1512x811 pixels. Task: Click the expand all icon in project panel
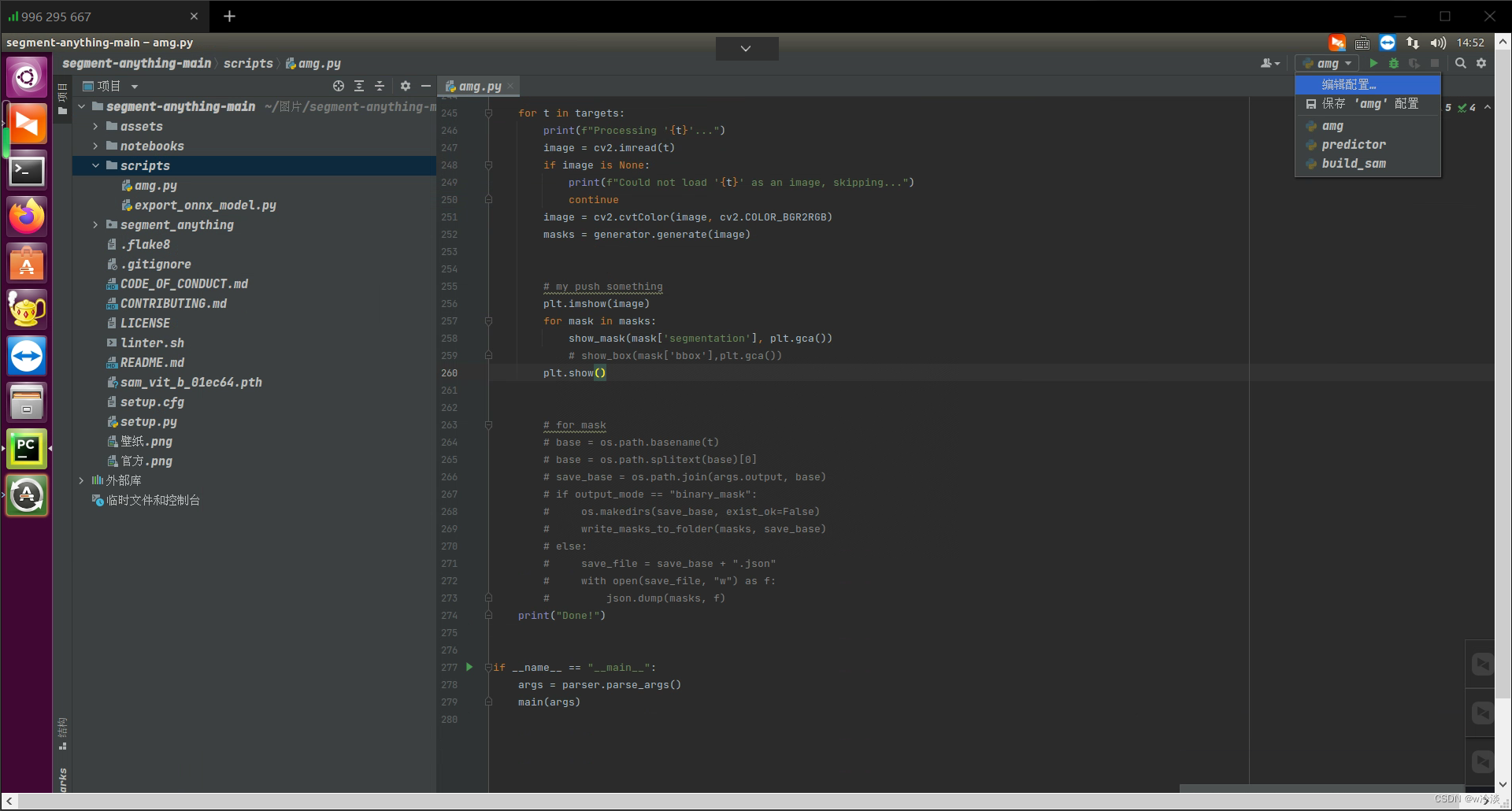click(359, 86)
